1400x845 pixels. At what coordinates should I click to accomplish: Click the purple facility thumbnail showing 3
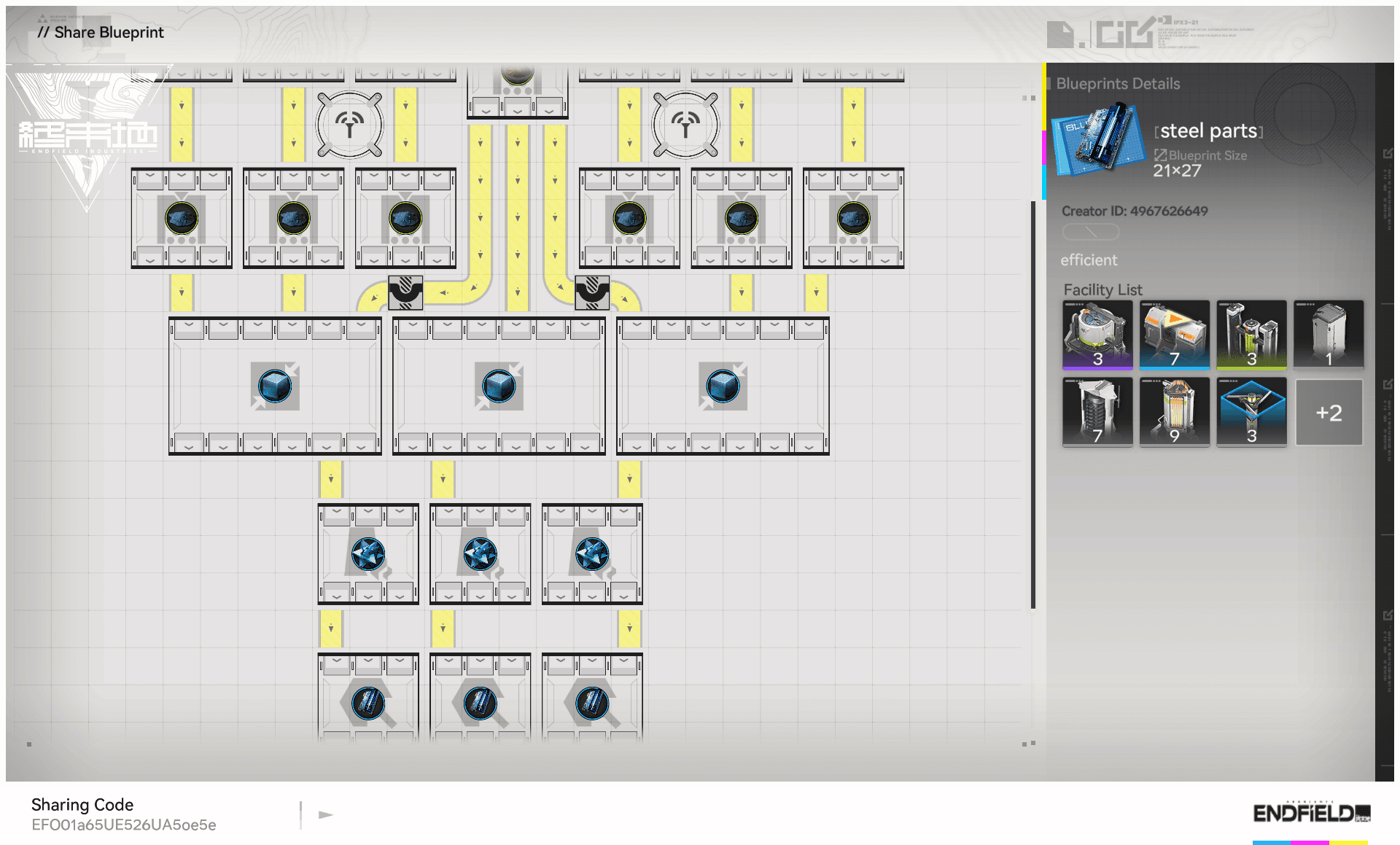[1097, 335]
